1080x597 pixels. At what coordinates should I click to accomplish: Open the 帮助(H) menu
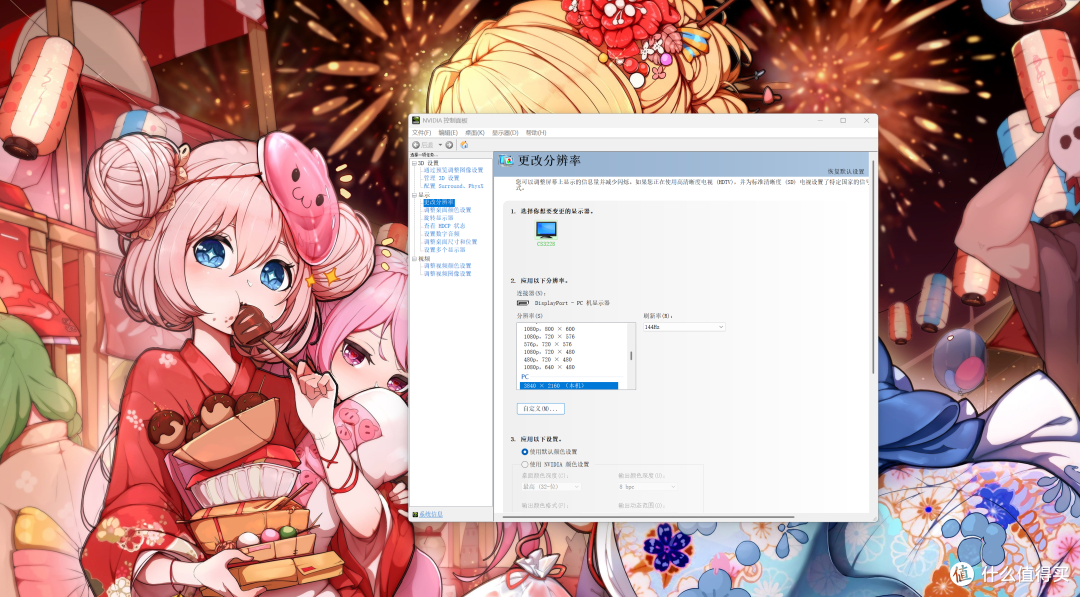(x=536, y=133)
